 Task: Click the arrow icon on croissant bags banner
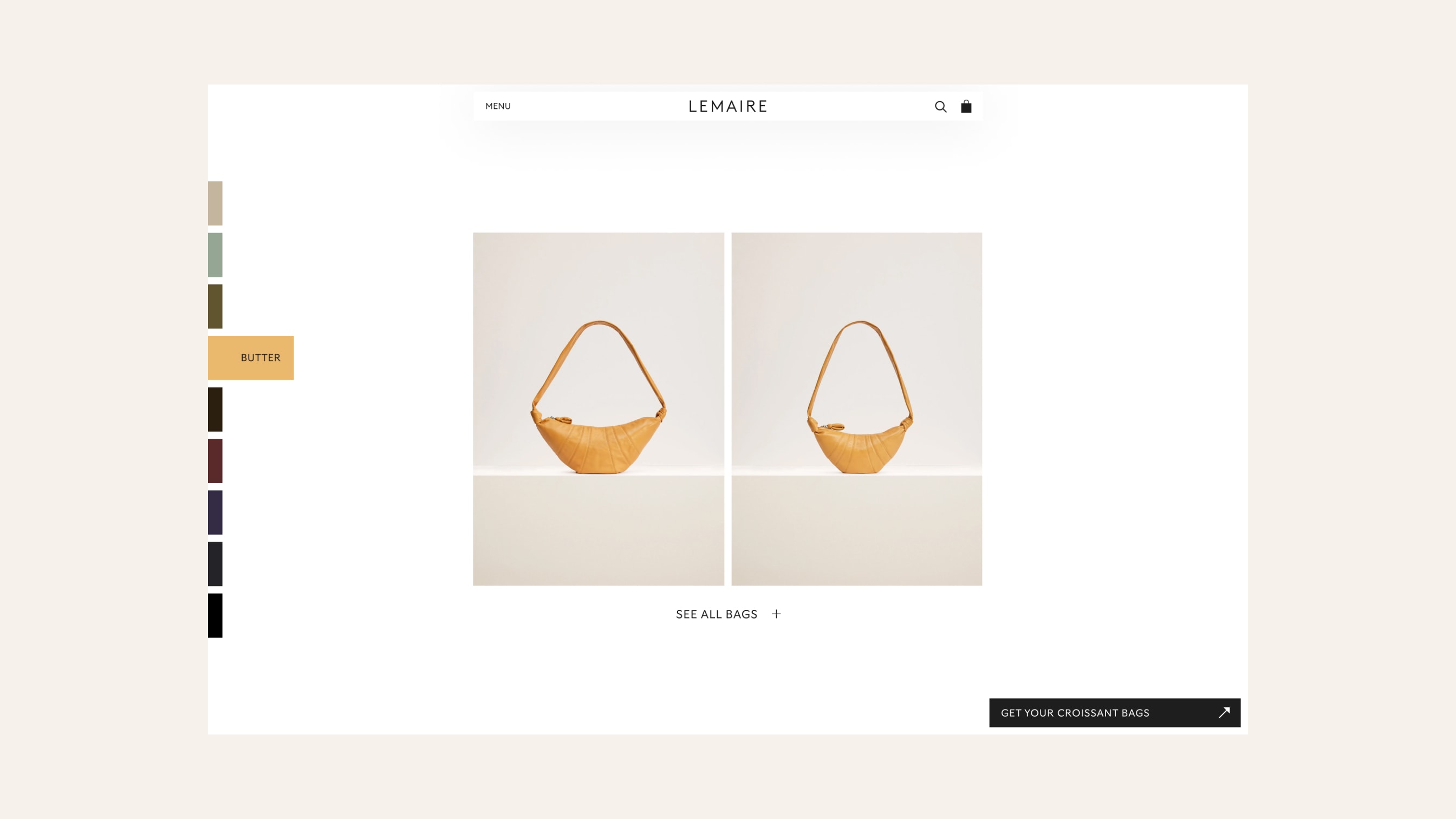(1224, 713)
